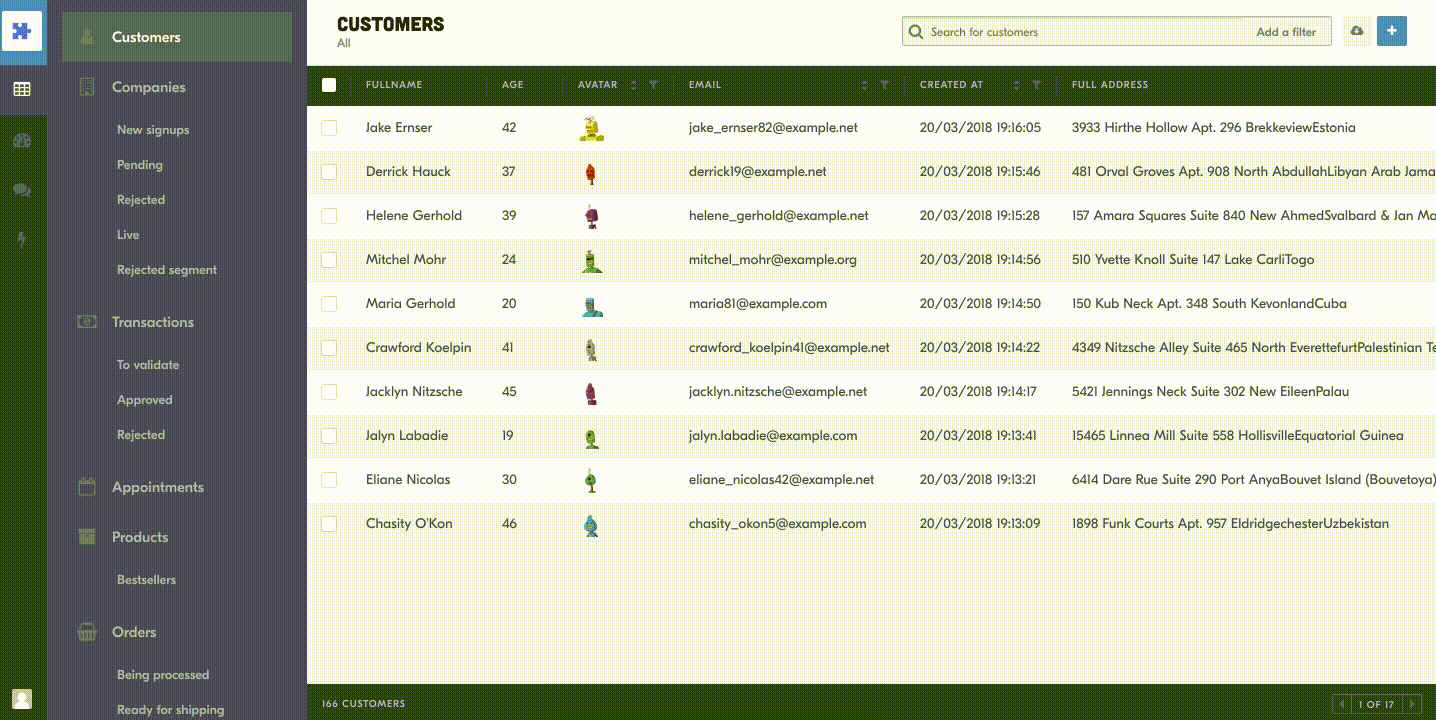Select To validate under Transactions
The image size is (1436, 720).
148,365
